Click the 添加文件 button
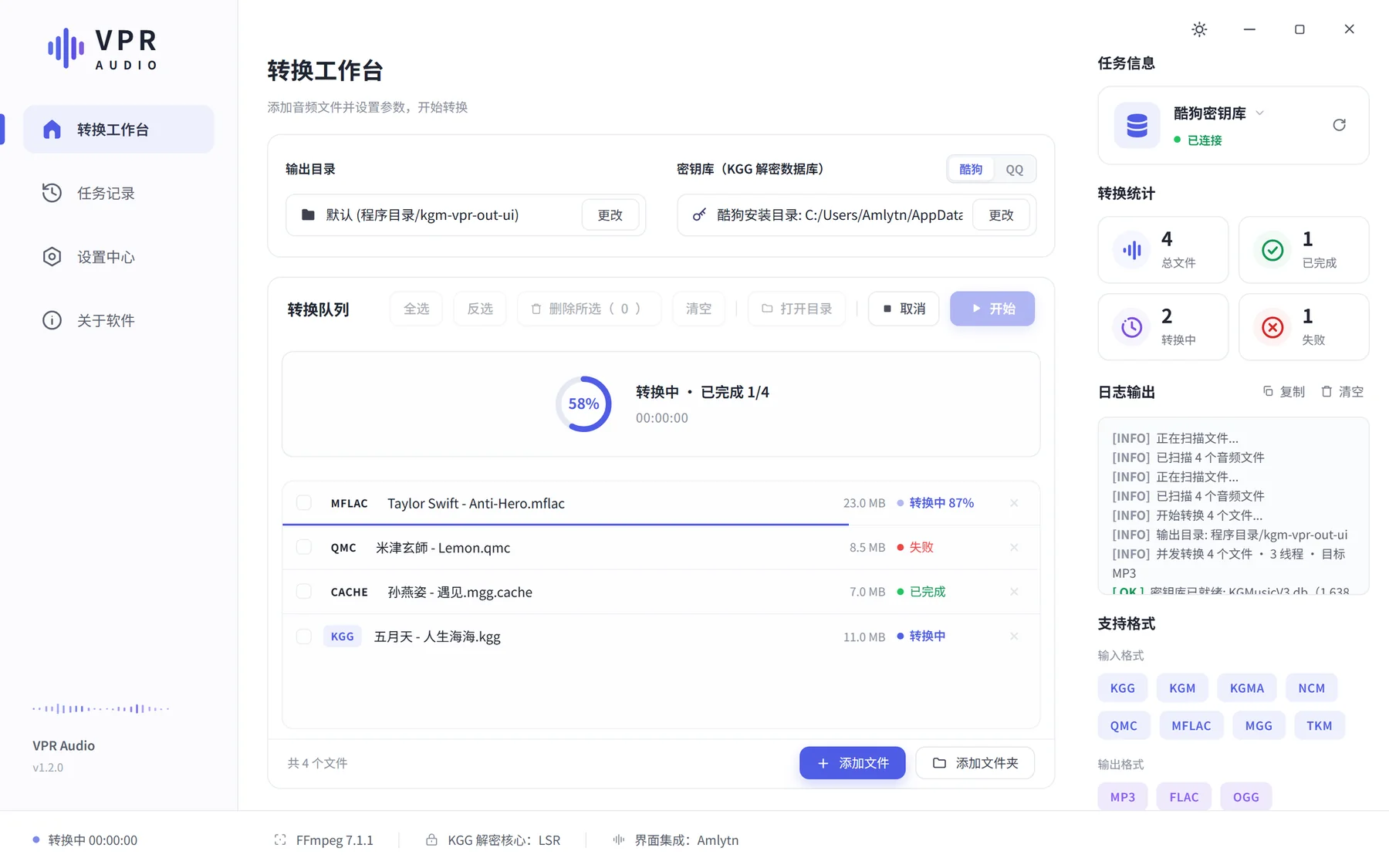The height and width of the screenshot is (868, 1389). point(852,763)
